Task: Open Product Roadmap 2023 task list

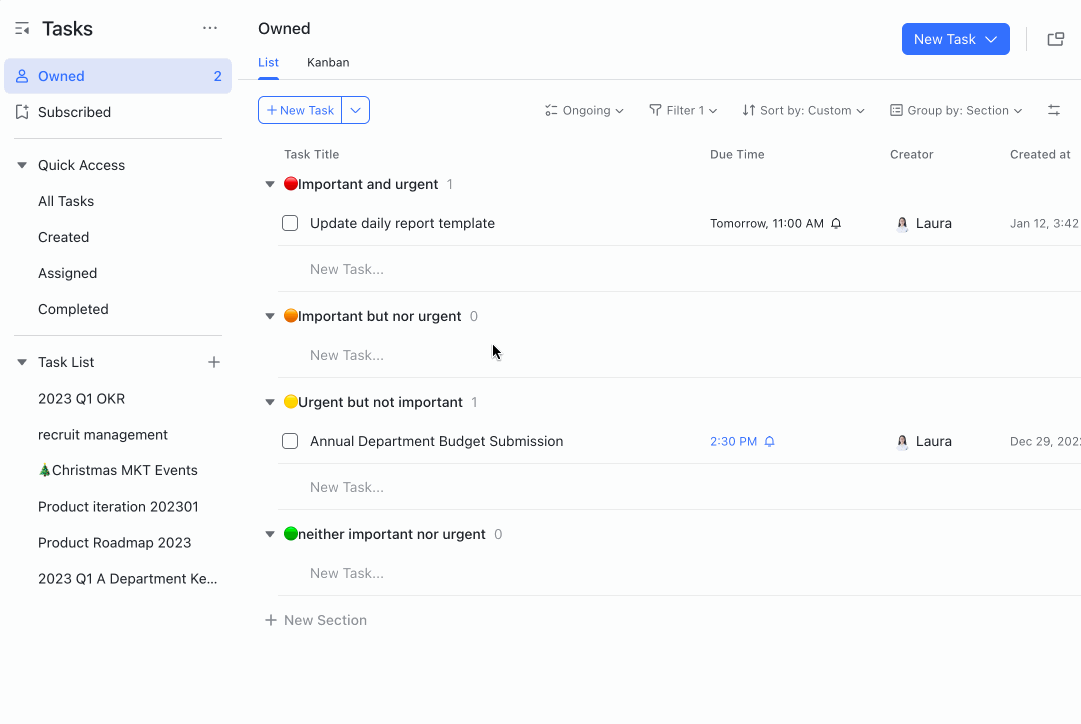Action: [114, 543]
